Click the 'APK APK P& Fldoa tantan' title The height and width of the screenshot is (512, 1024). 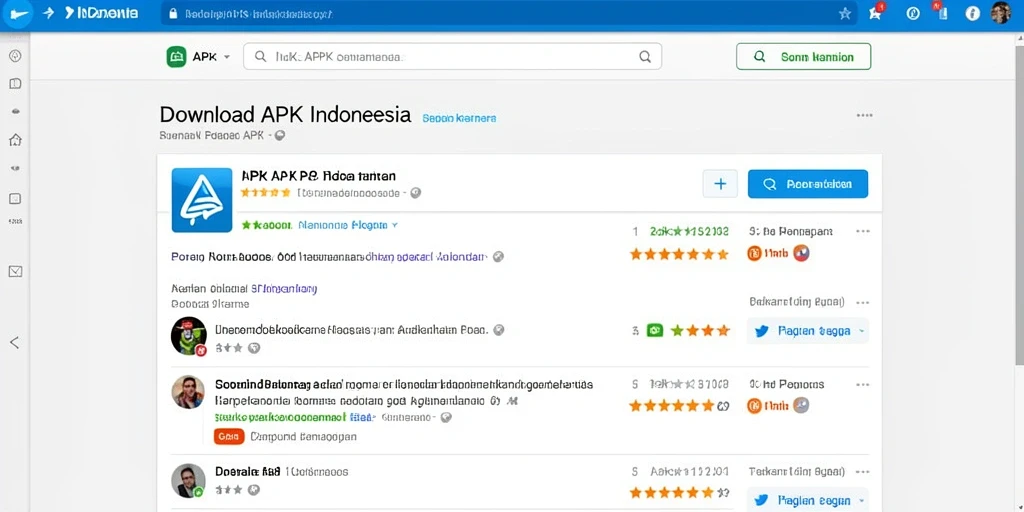318,176
